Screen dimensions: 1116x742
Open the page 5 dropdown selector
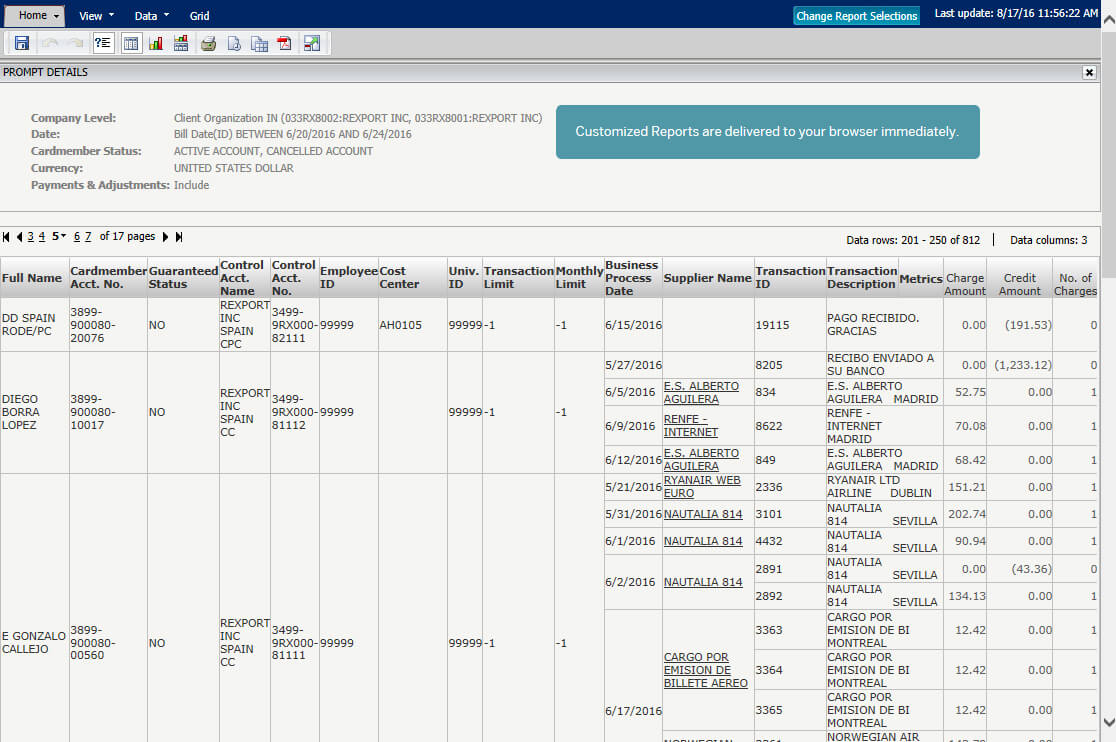[x=60, y=236]
